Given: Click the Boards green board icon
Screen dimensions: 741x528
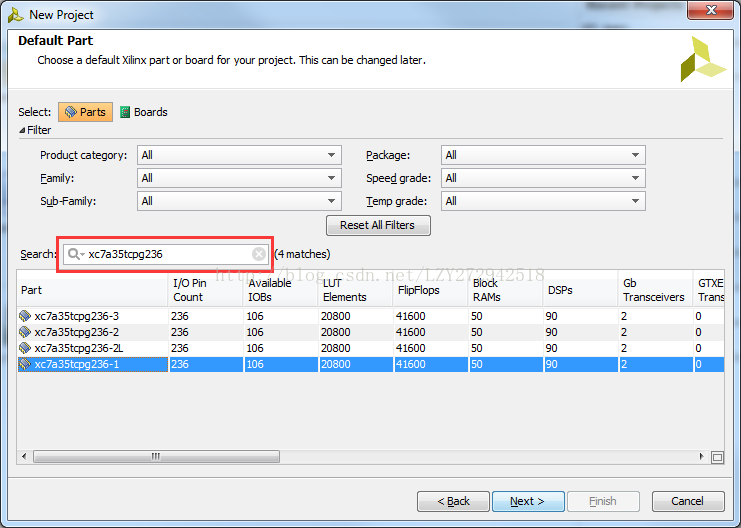Looking at the screenshot, I should point(125,112).
